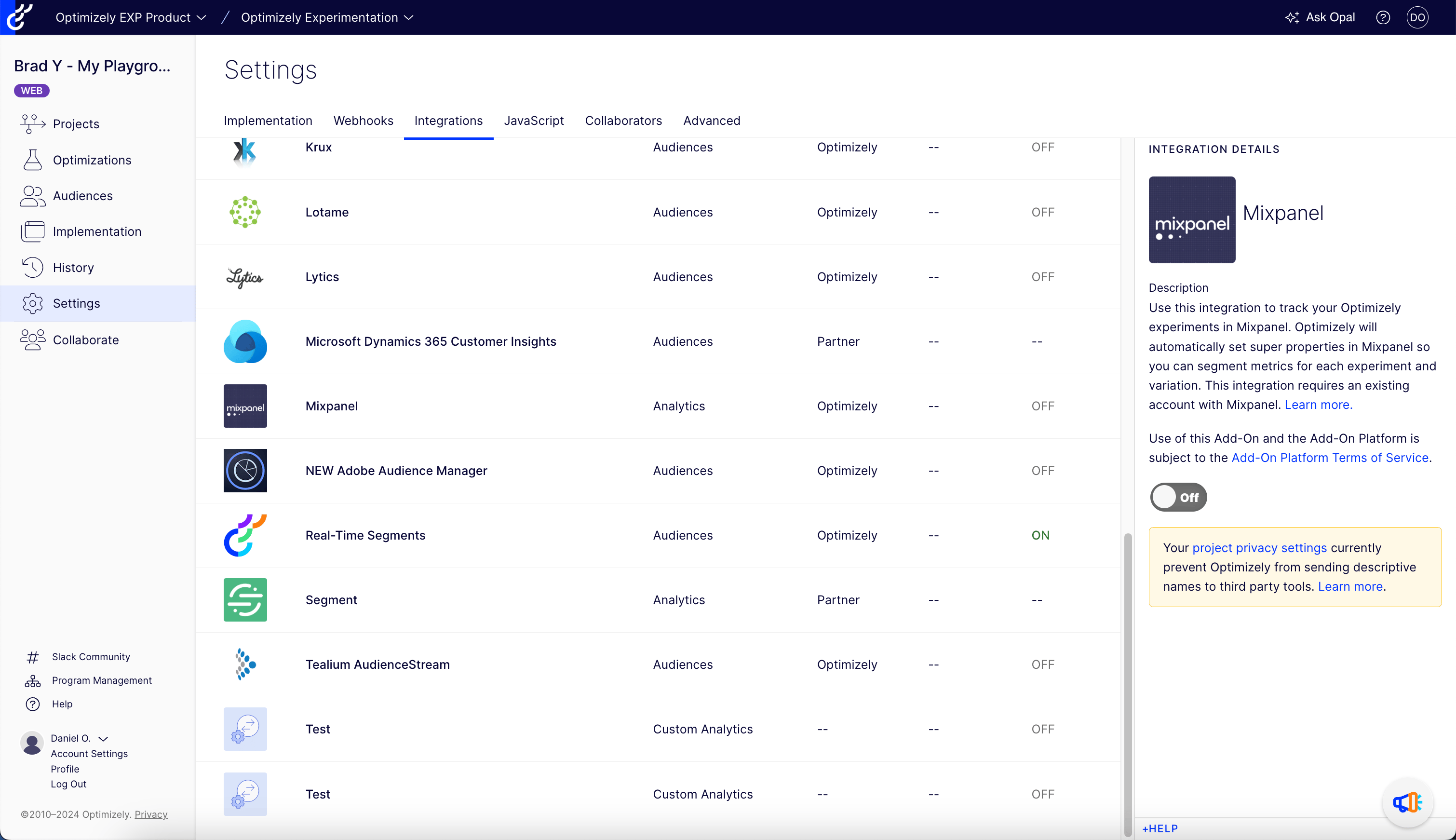Click Tealium AudienceStream logo
This screenshot has width=1456, height=840.
click(245, 664)
